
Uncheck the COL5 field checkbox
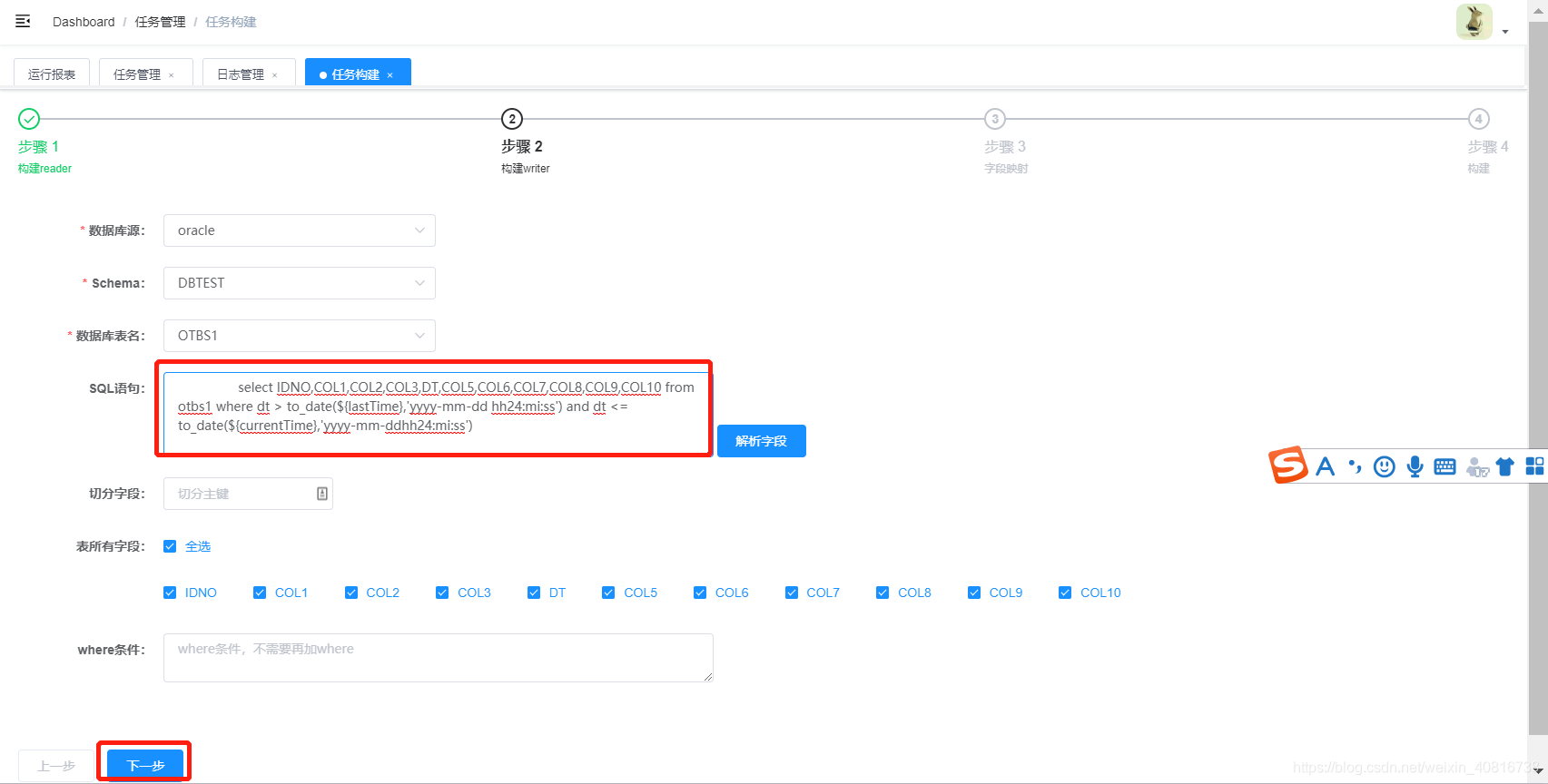pyautogui.click(x=608, y=593)
